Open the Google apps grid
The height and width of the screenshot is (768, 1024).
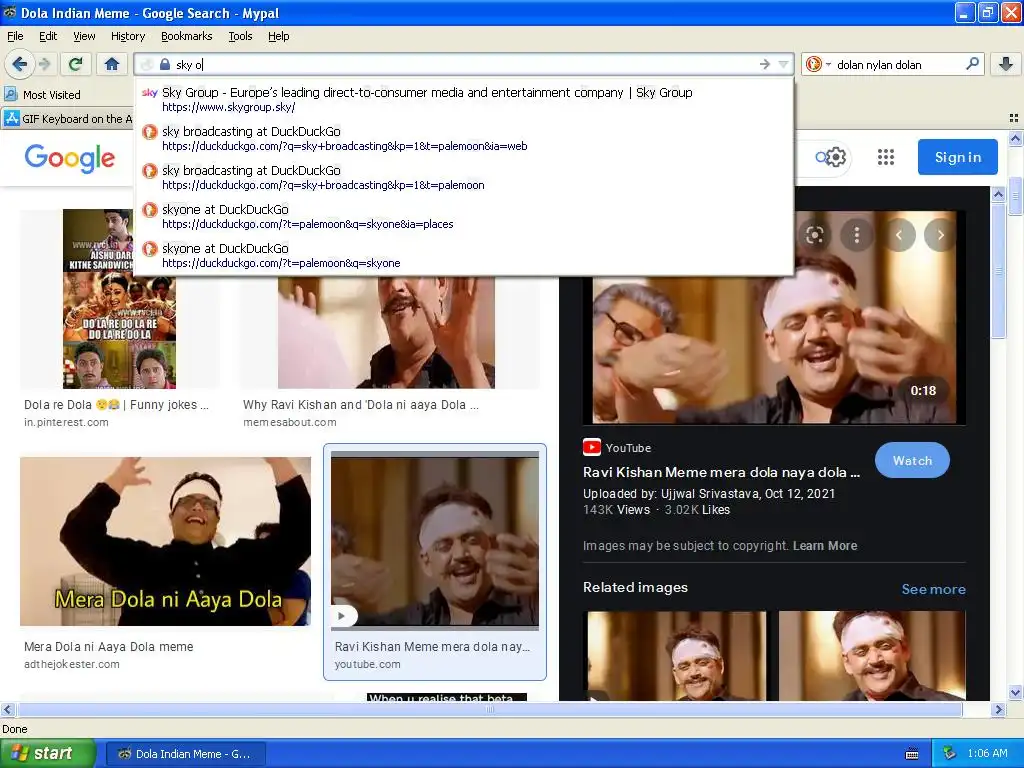tap(886, 157)
